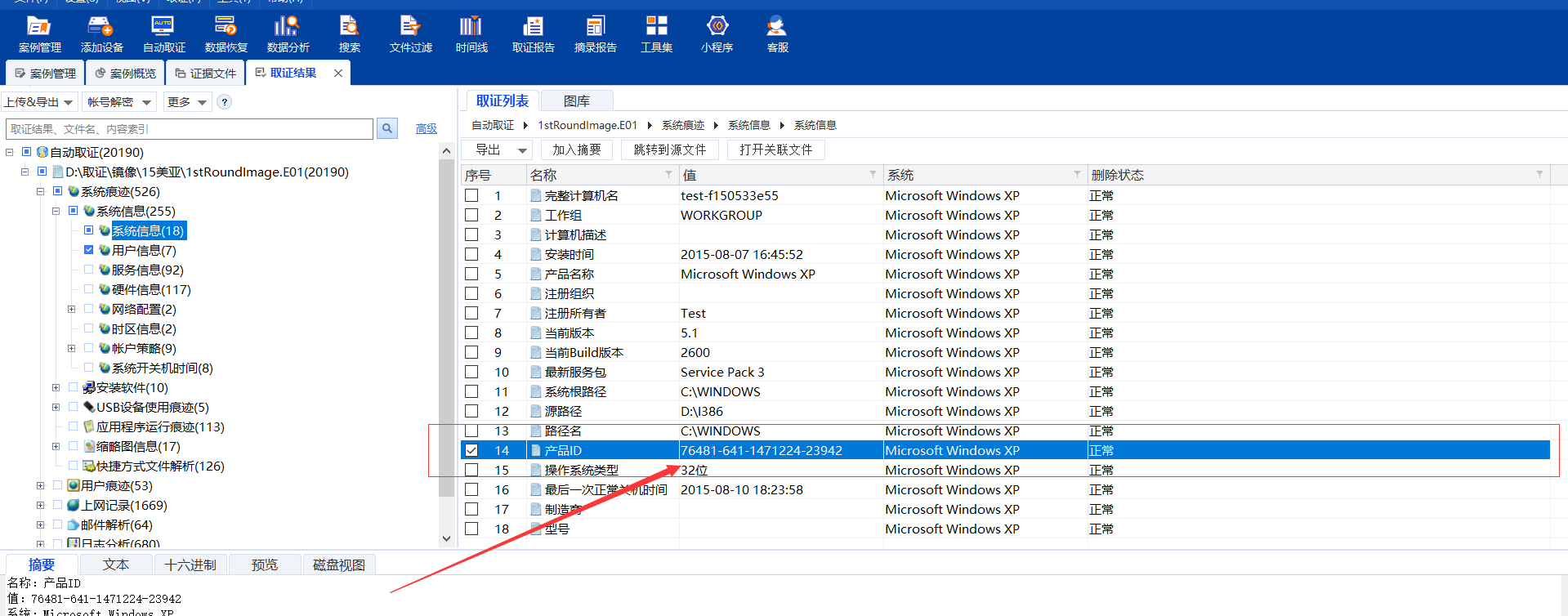Switch to the 案例概览 tab
The width and height of the screenshot is (1568, 616).
pyautogui.click(x=125, y=74)
